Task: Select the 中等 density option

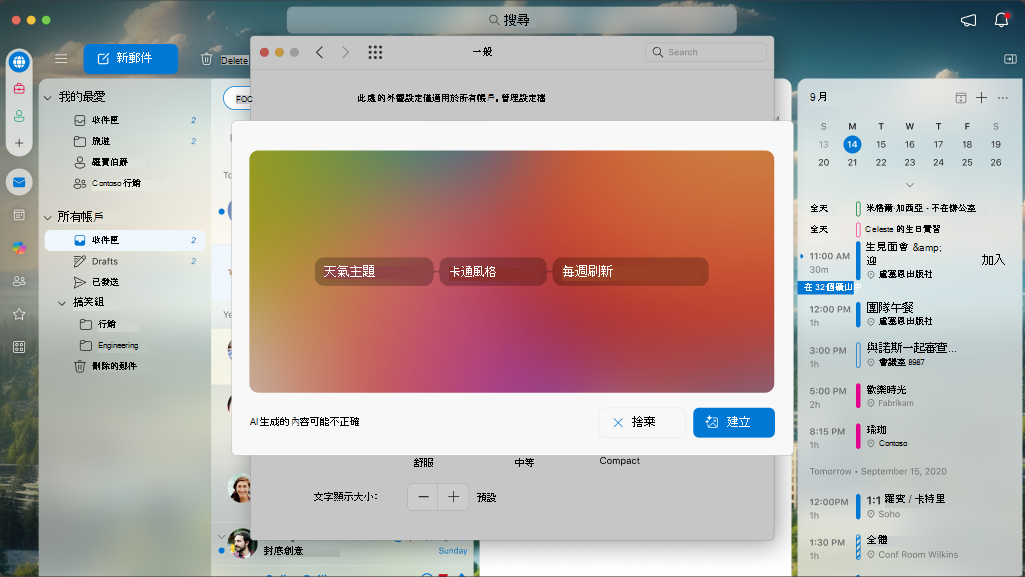Action: pos(524,462)
